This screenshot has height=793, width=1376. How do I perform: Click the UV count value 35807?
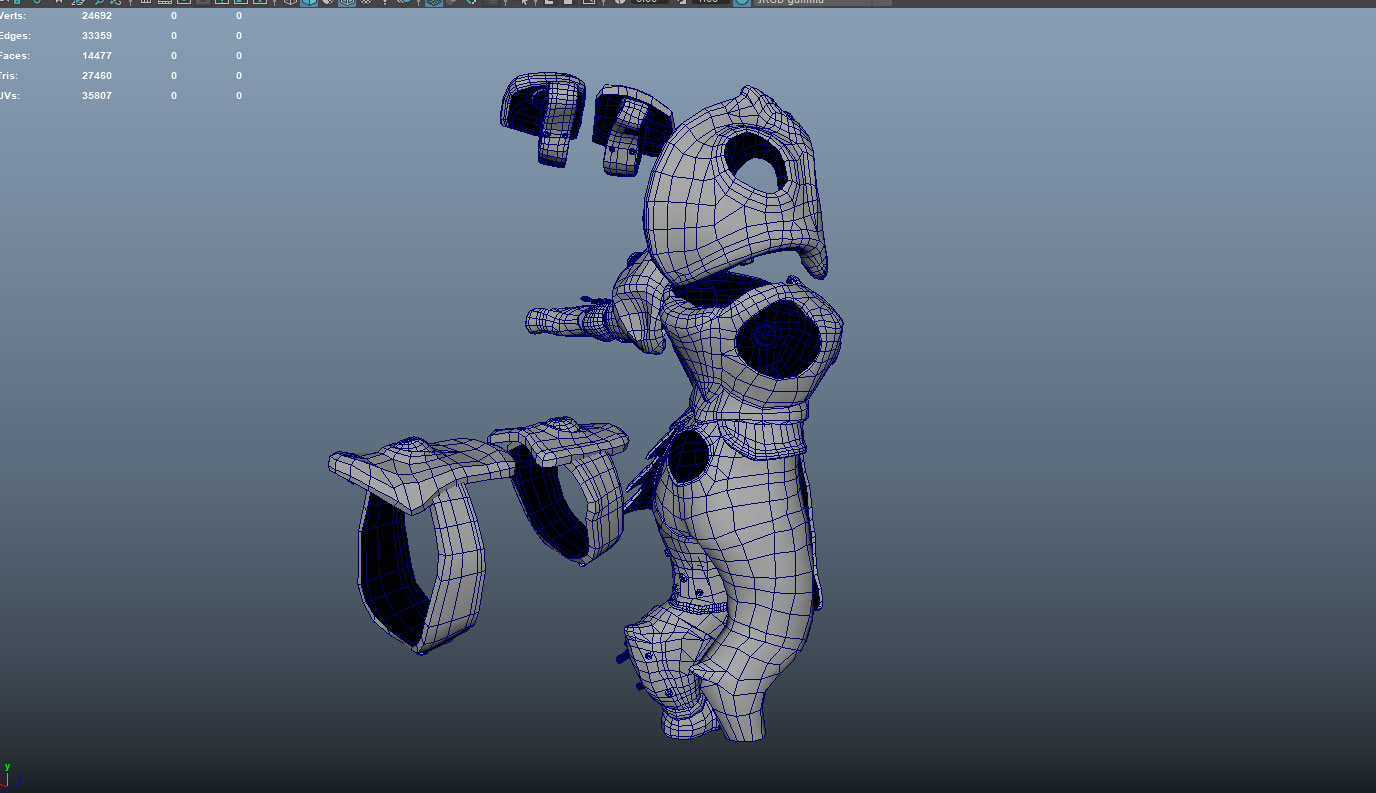coord(97,96)
